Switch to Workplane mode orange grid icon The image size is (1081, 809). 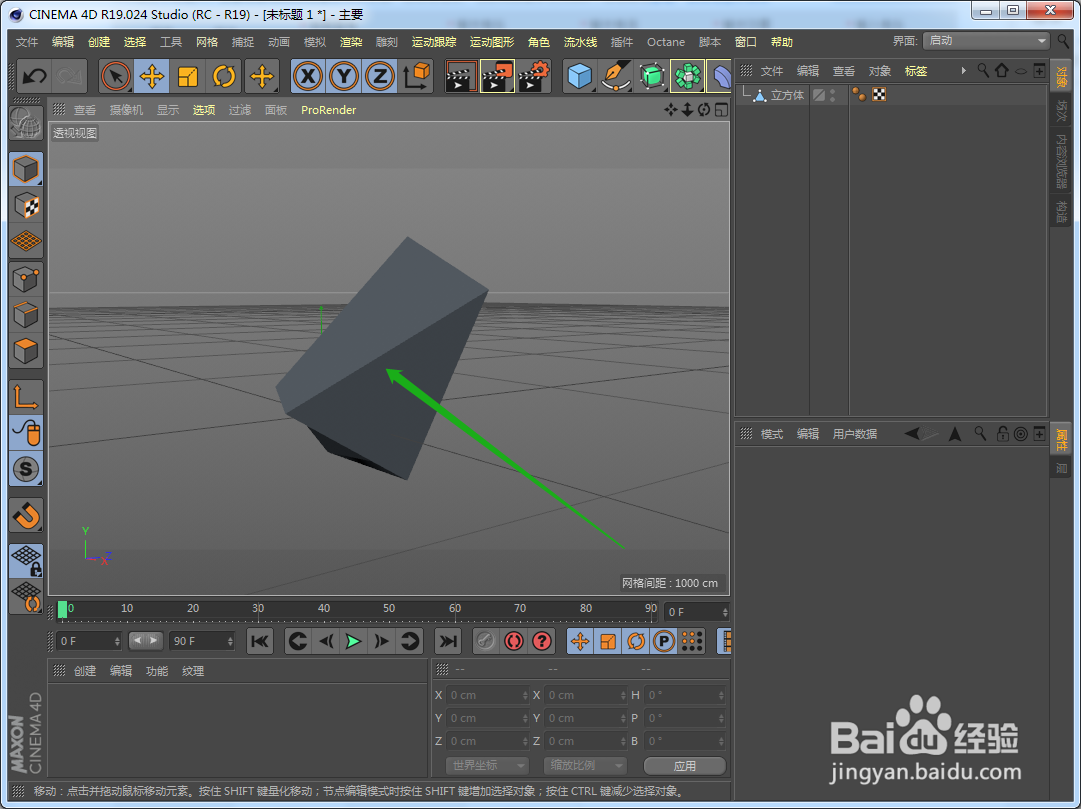coord(26,241)
